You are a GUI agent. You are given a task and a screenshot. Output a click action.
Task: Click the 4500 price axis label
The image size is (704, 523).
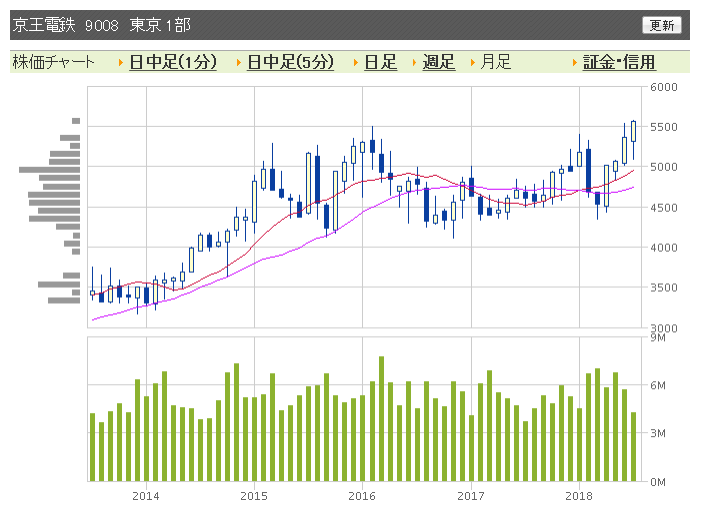[664, 208]
